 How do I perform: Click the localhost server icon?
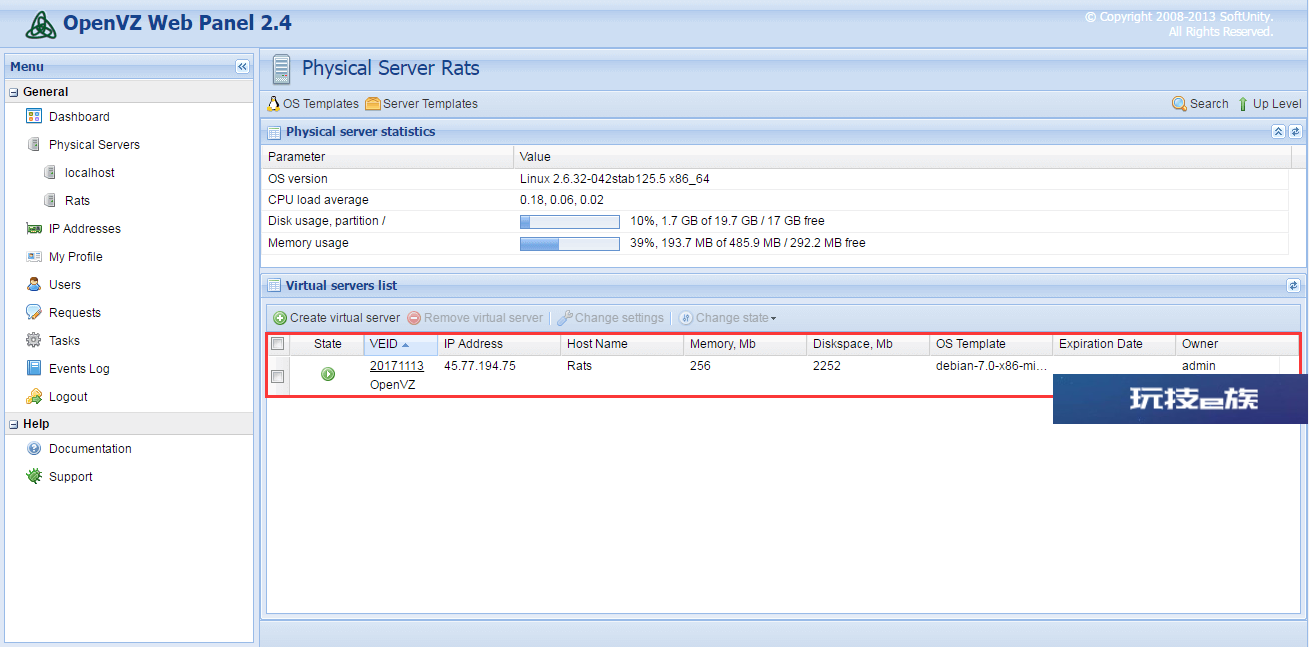tap(50, 173)
